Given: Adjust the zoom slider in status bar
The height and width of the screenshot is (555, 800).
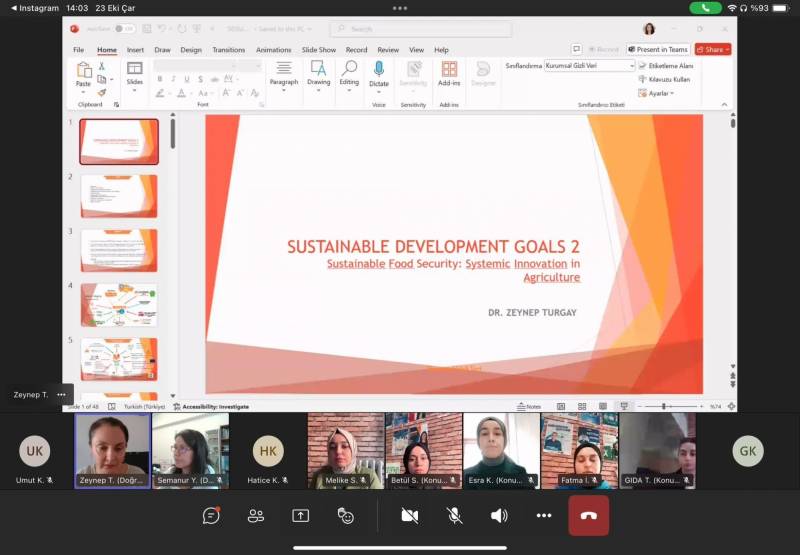Looking at the screenshot, I should click(664, 407).
